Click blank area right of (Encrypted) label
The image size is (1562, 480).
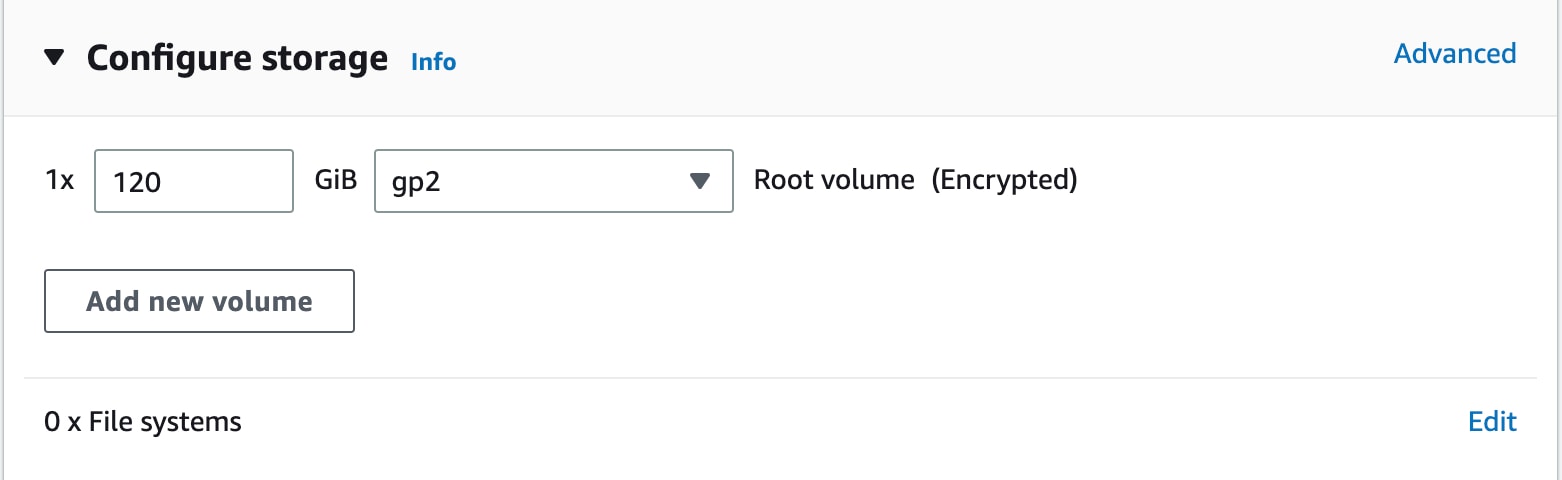click(1300, 181)
